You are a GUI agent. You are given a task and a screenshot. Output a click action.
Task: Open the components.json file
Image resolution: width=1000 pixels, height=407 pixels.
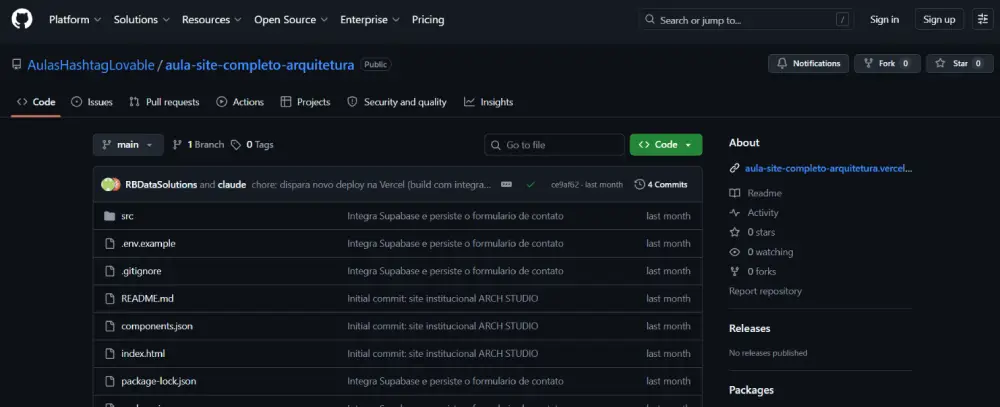157,326
